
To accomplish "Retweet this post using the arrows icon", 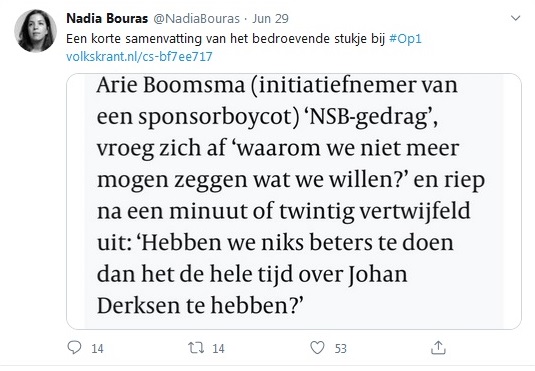I will click(196, 347).
